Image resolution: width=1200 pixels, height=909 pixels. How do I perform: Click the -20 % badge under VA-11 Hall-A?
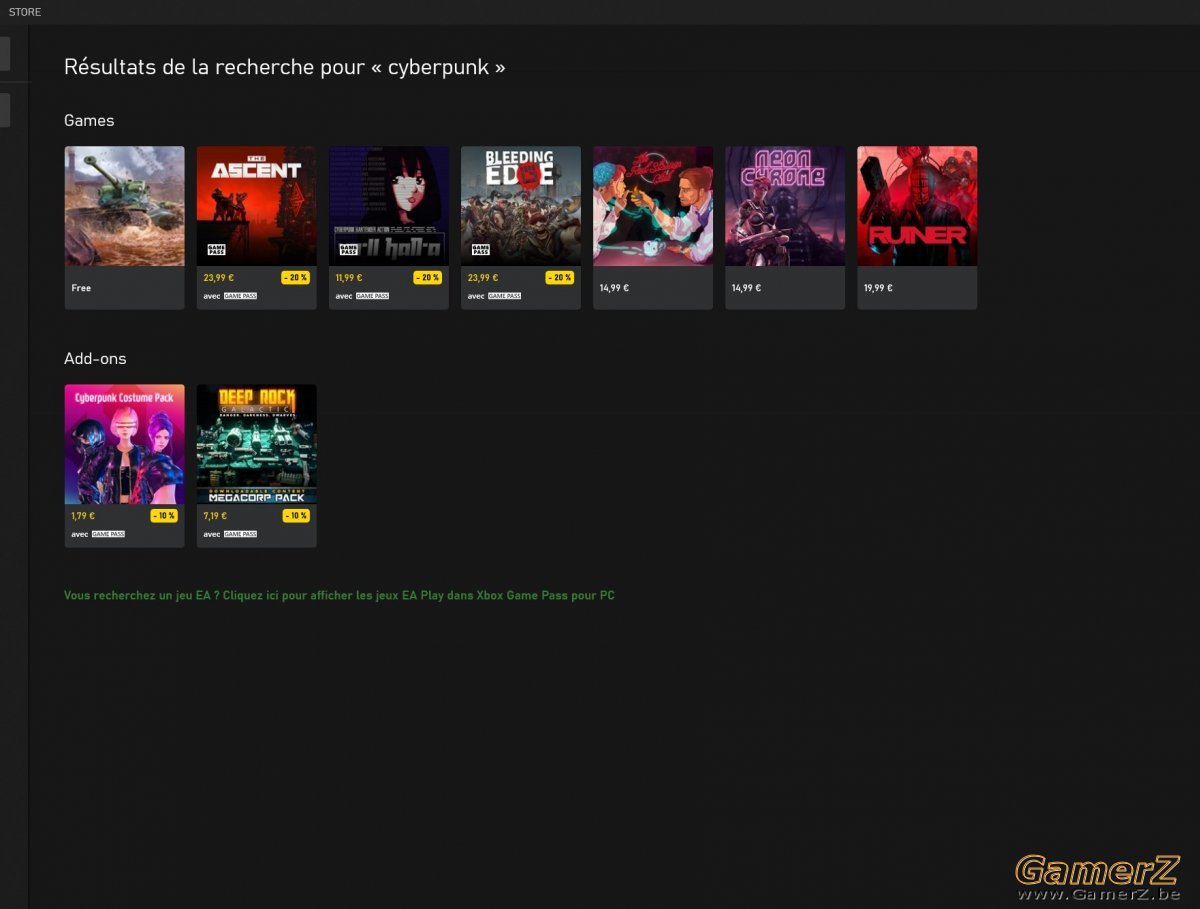pyautogui.click(x=427, y=278)
